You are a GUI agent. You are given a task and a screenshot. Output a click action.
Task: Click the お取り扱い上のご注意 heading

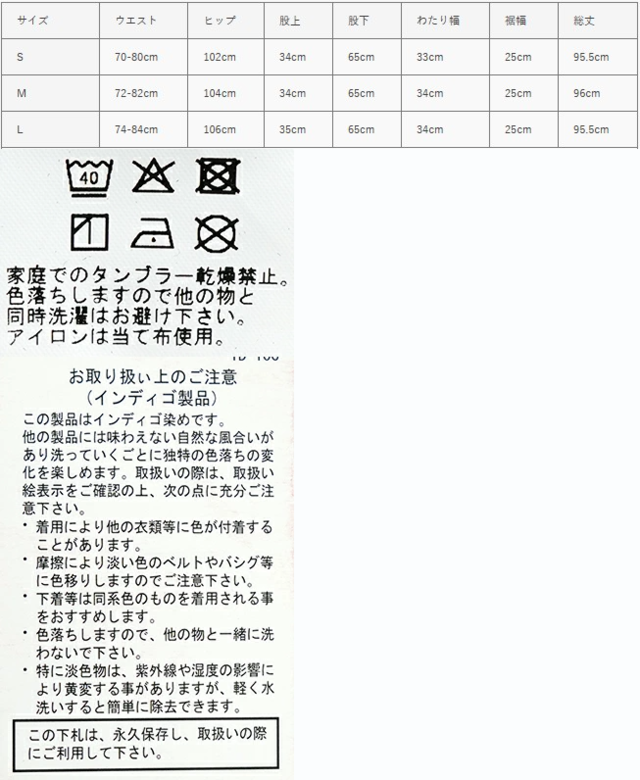click(x=152, y=377)
